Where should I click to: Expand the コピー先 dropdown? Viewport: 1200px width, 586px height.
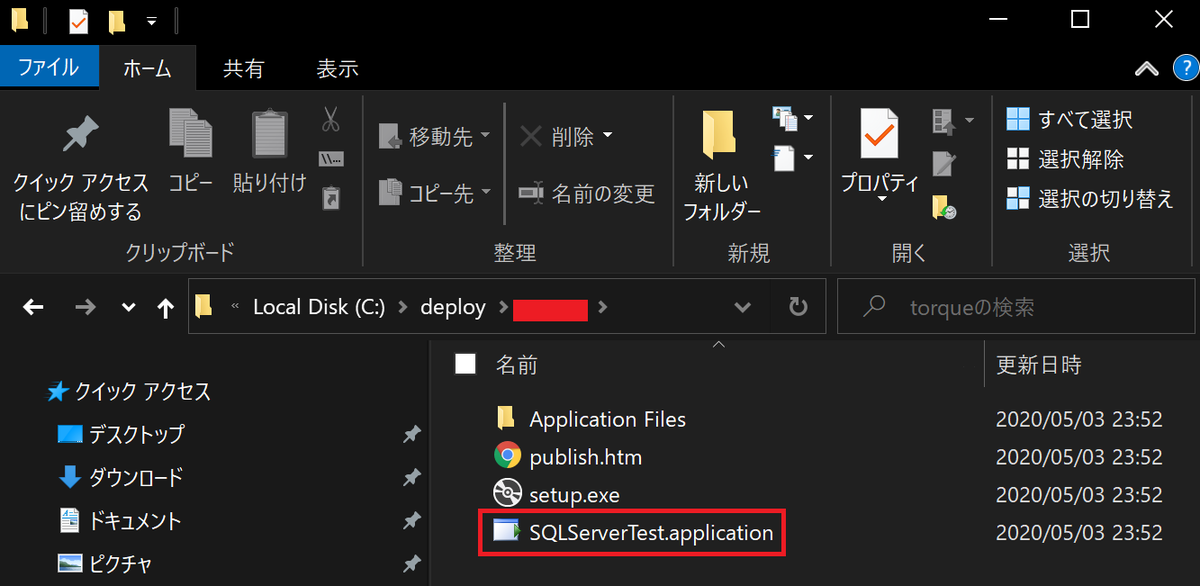(435, 193)
